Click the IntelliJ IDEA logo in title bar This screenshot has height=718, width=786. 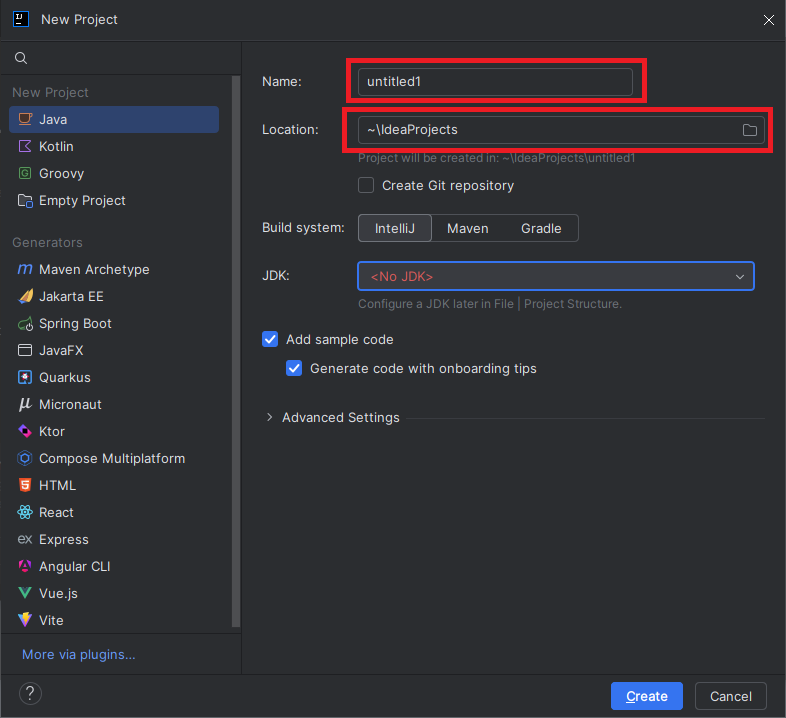21,19
